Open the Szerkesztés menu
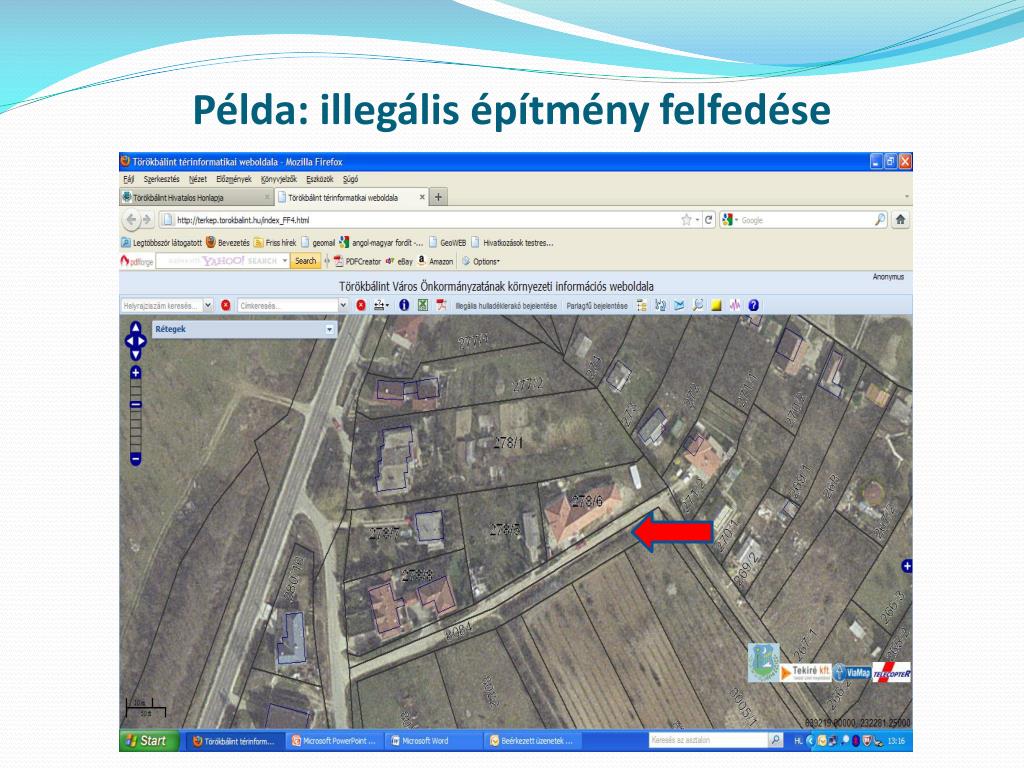 [161, 179]
